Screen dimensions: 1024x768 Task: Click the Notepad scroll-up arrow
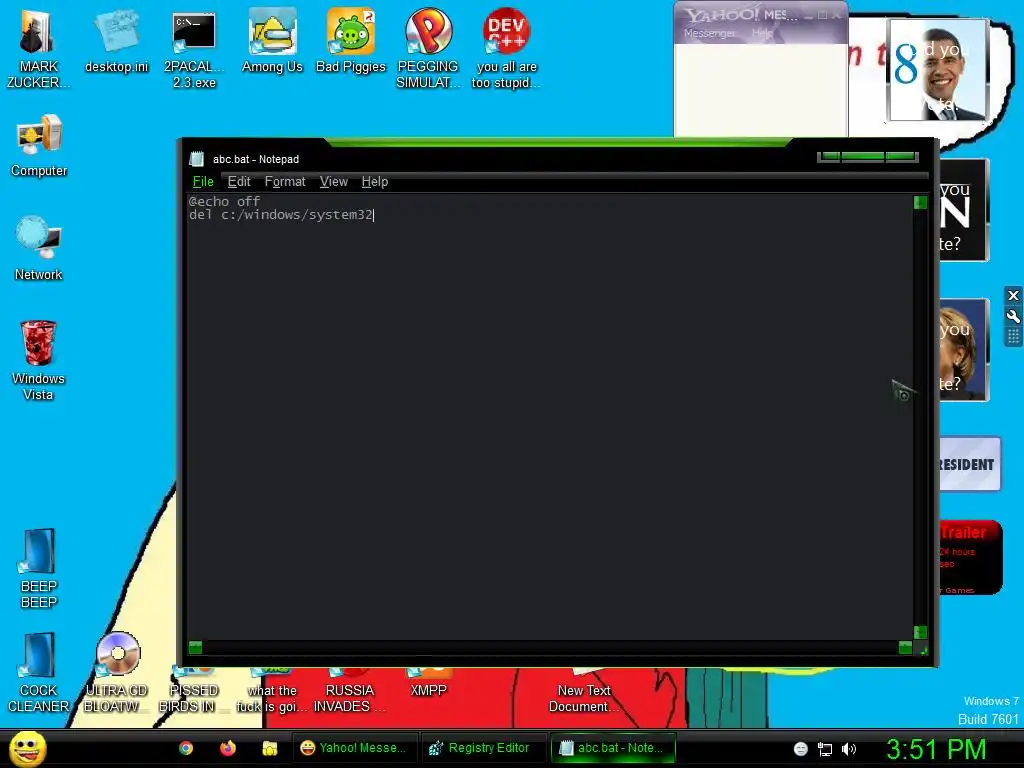tap(920, 202)
